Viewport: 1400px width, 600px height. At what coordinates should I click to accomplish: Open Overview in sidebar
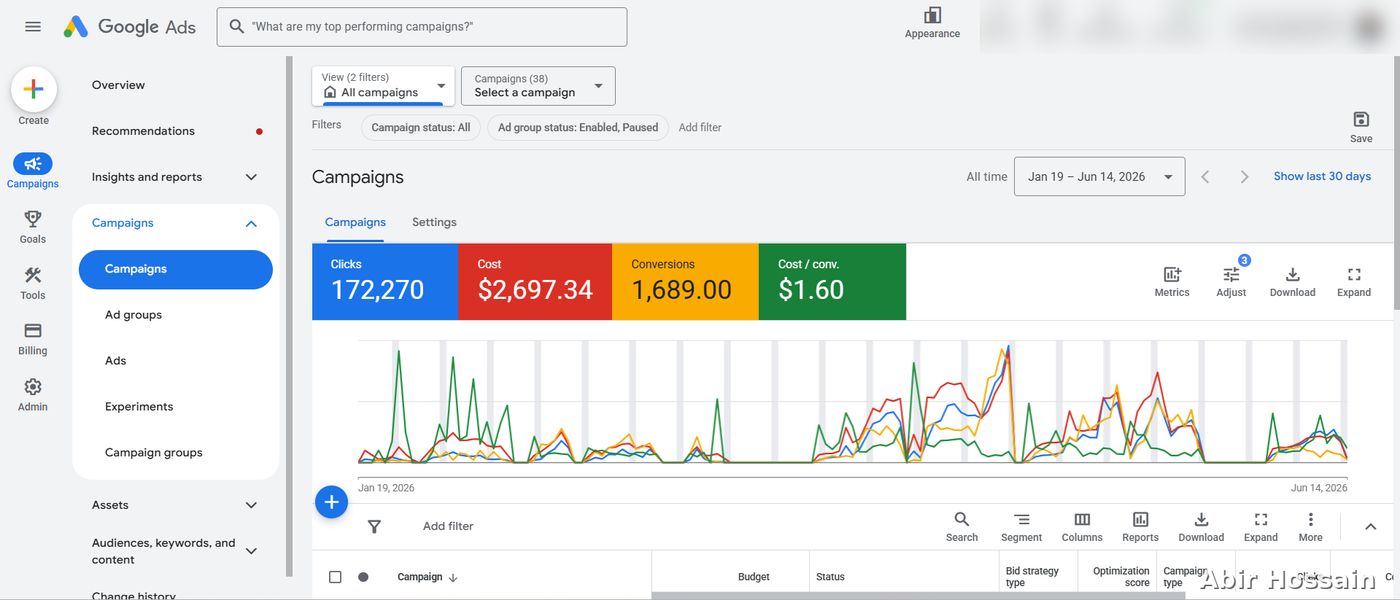[118, 85]
